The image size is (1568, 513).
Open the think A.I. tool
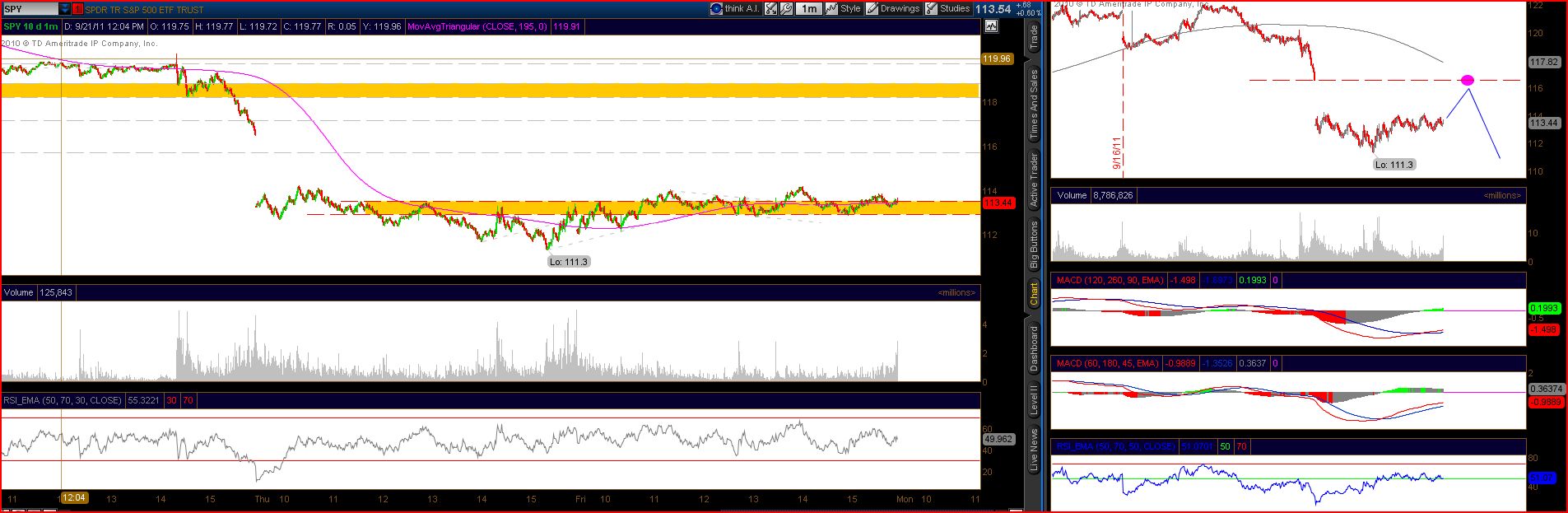pos(735,8)
